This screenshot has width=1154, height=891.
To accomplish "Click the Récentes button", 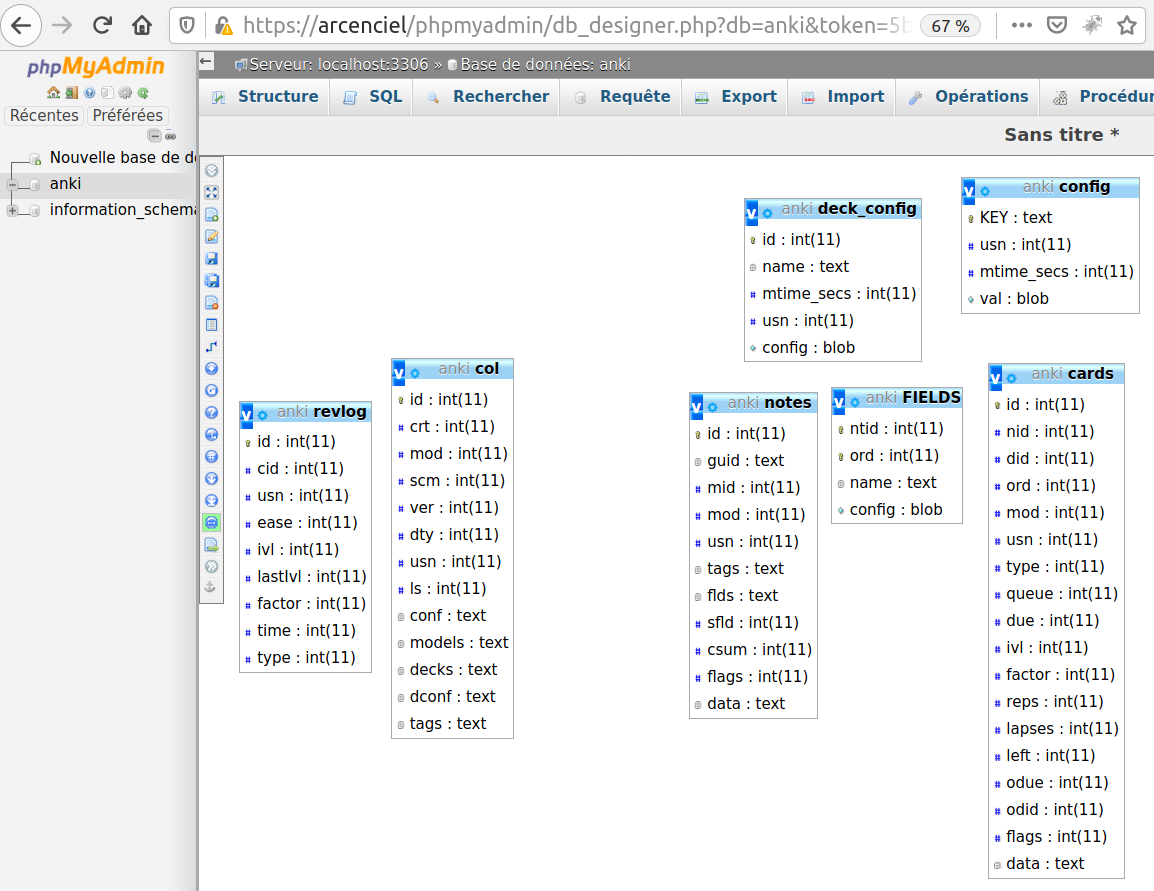I will point(44,116).
